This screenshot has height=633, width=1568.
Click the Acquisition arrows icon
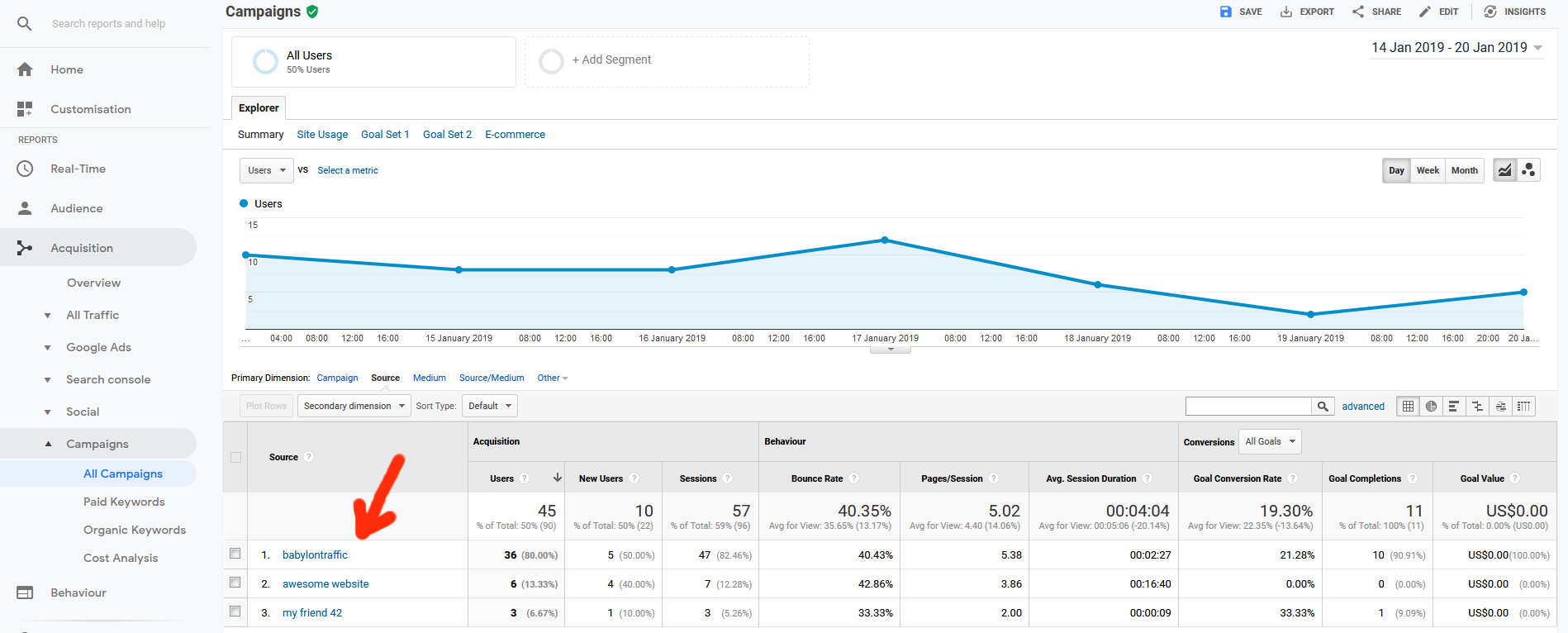(x=25, y=248)
